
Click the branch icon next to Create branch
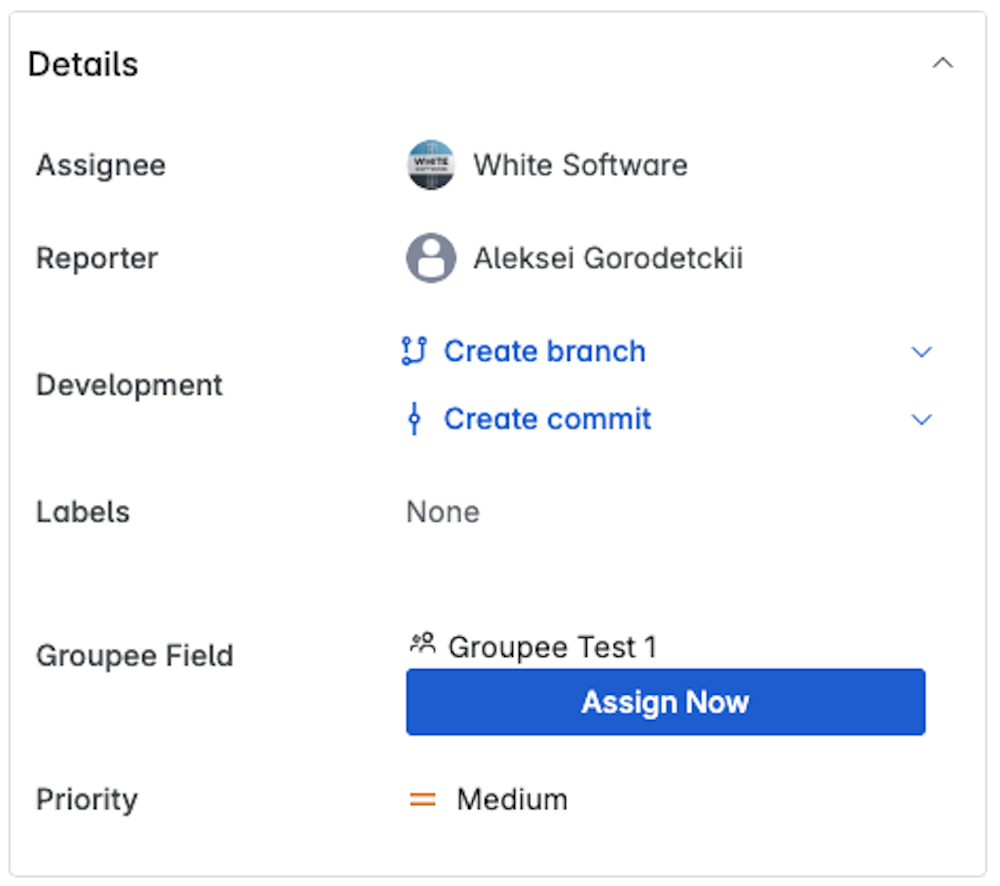click(x=415, y=351)
